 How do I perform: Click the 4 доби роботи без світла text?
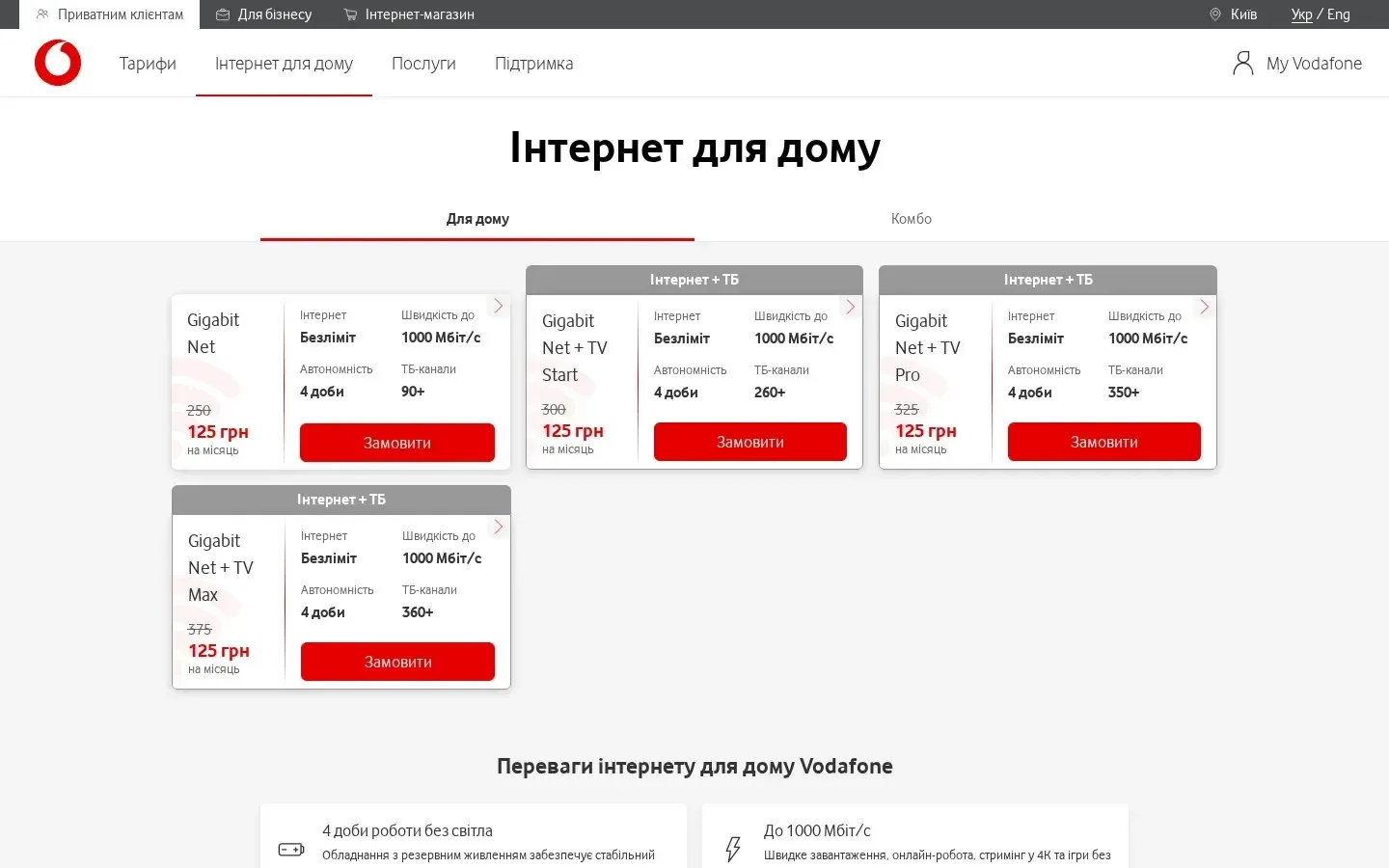[407, 830]
